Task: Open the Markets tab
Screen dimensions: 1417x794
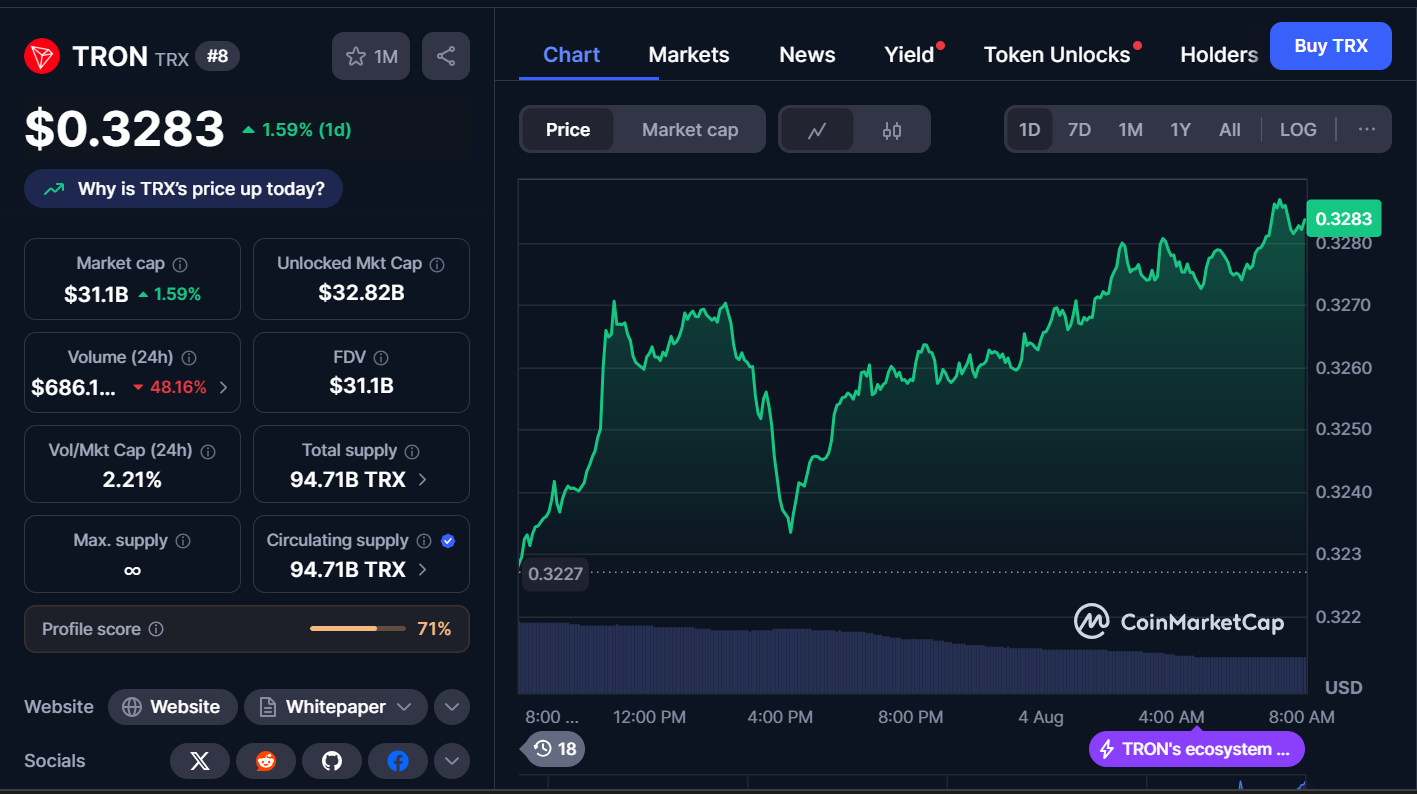Action: [689, 55]
